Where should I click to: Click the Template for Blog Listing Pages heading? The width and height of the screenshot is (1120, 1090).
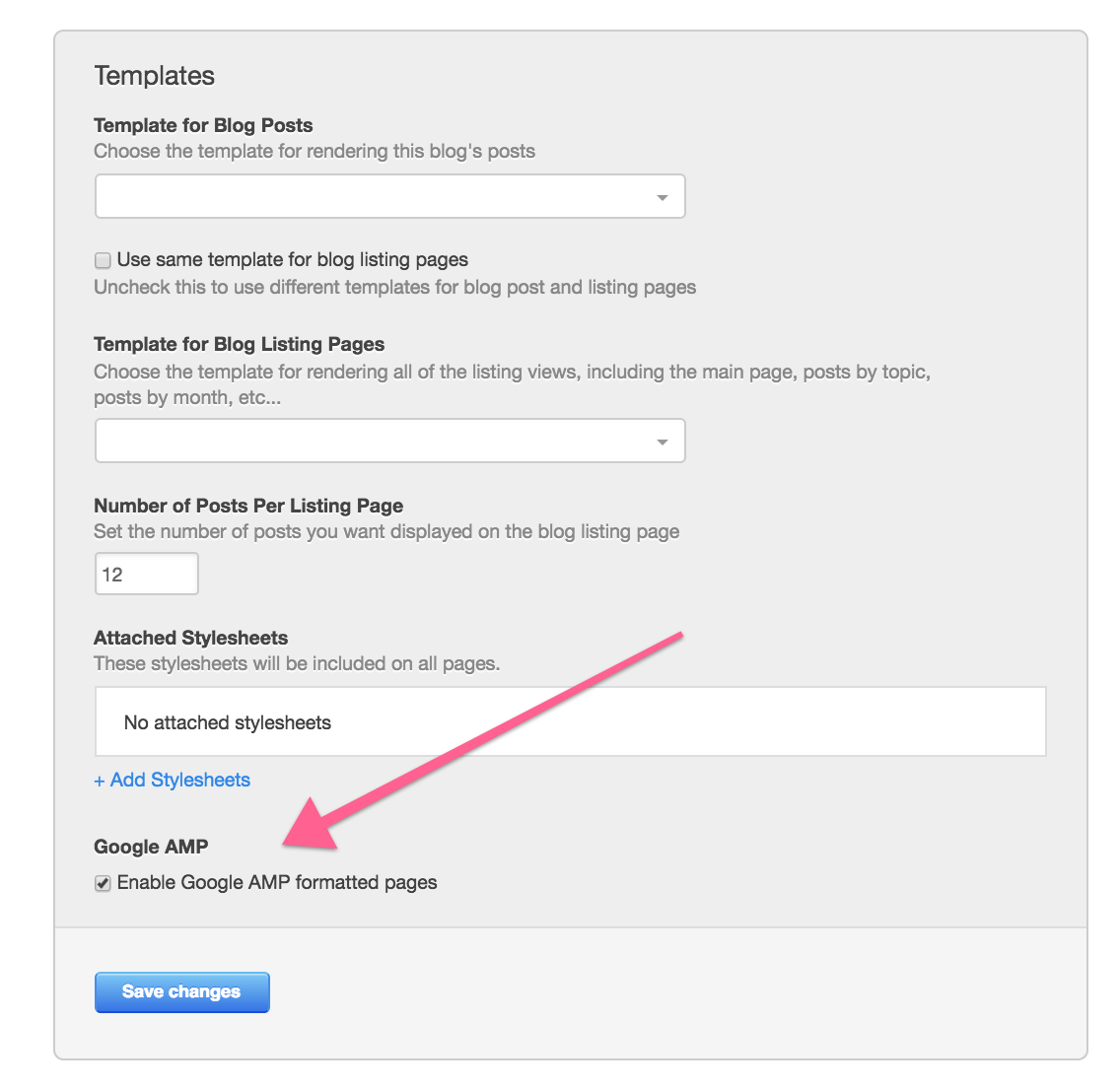click(x=240, y=345)
